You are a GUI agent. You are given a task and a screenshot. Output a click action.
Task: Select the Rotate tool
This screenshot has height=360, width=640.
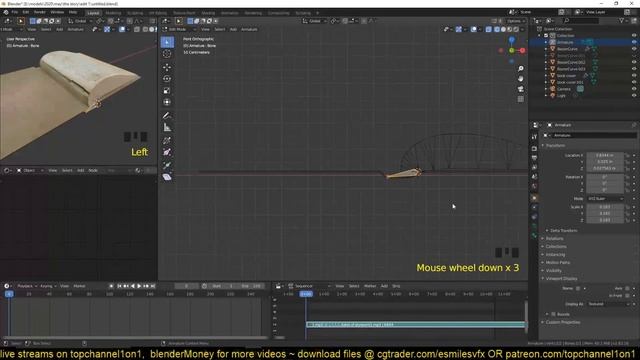[x=167, y=79]
